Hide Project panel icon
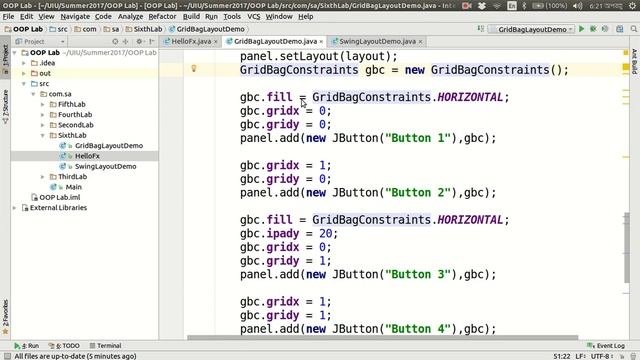Viewport: 640px width, 360px height. tap(152, 41)
